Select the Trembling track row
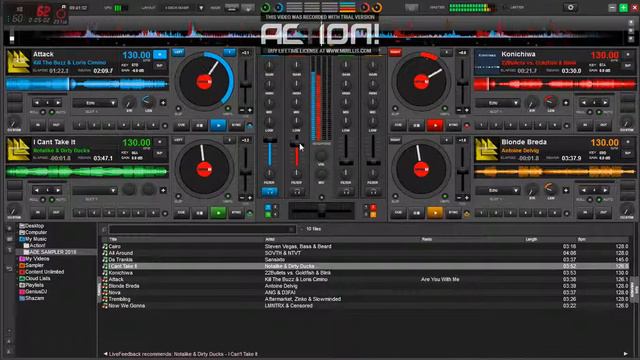This screenshot has width=640, height=360. coord(365,299)
